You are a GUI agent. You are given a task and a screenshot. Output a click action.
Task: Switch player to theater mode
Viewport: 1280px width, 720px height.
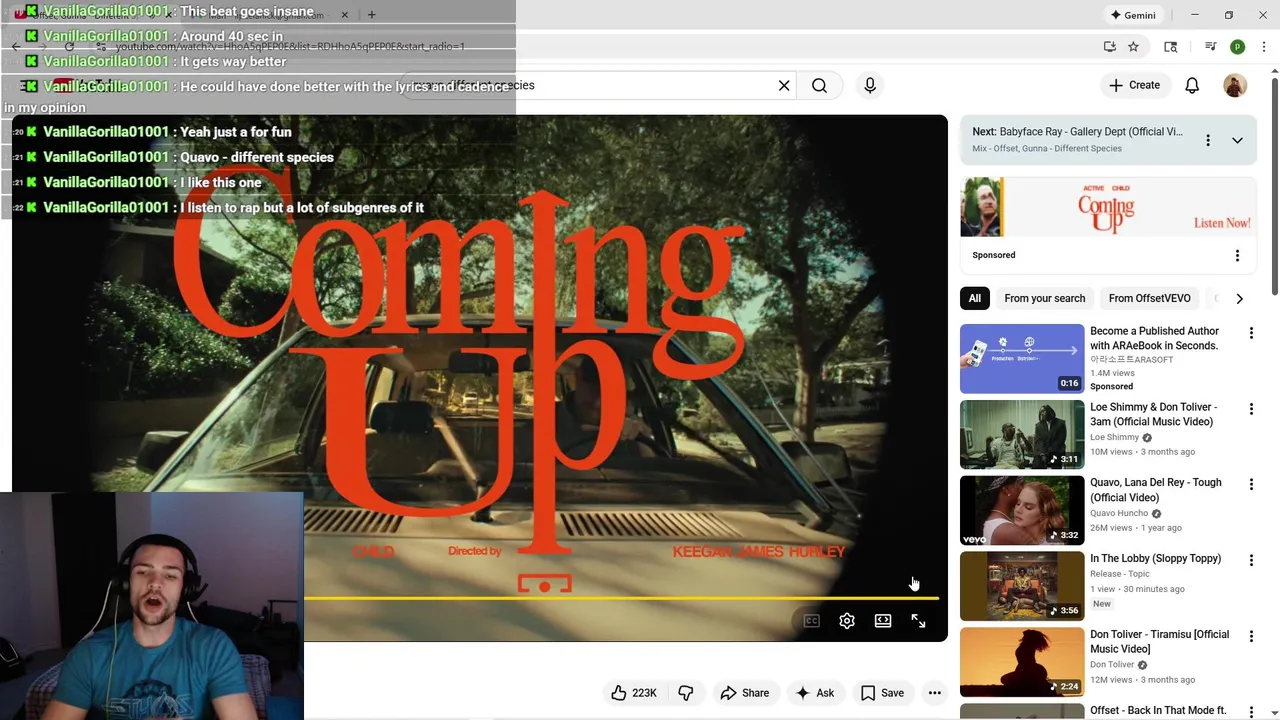pyautogui.click(x=883, y=621)
